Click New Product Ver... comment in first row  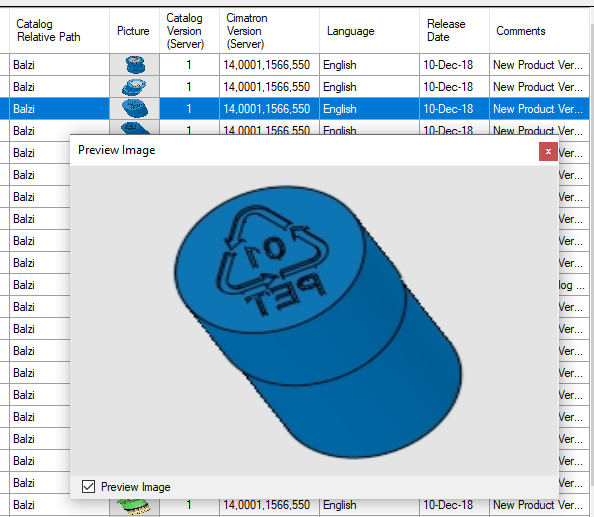click(539, 65)
